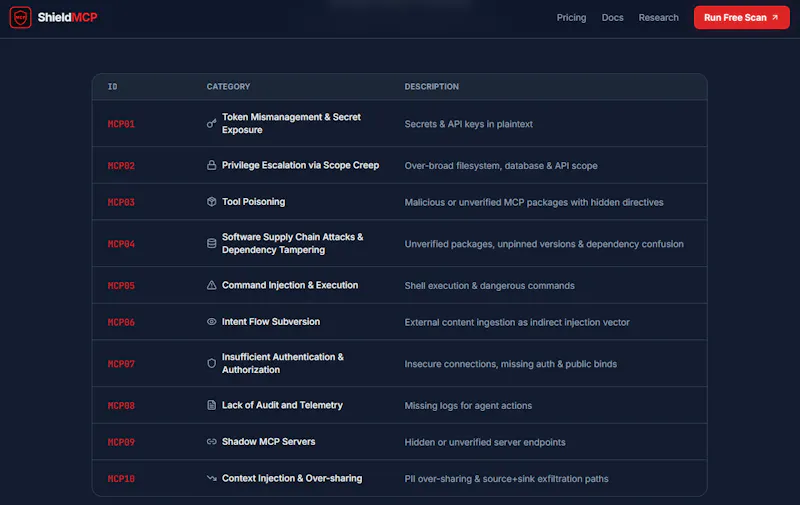The width and height of the screenshot is (800, 505).
Task: Click the eye icon beside Intent Flow Subversion
Action: [x=211, y=321]
